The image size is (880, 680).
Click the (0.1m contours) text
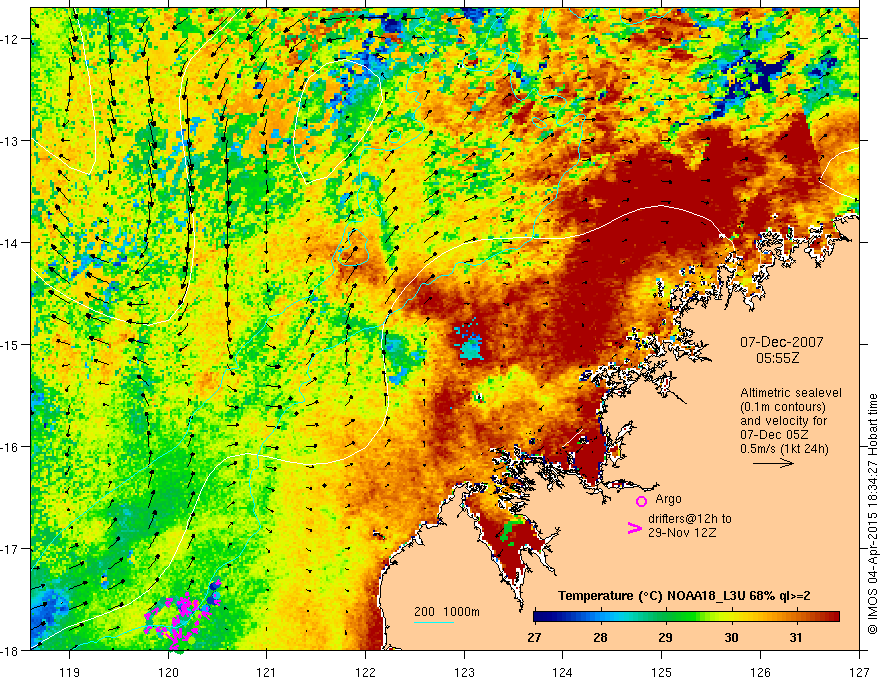[783, 407]
